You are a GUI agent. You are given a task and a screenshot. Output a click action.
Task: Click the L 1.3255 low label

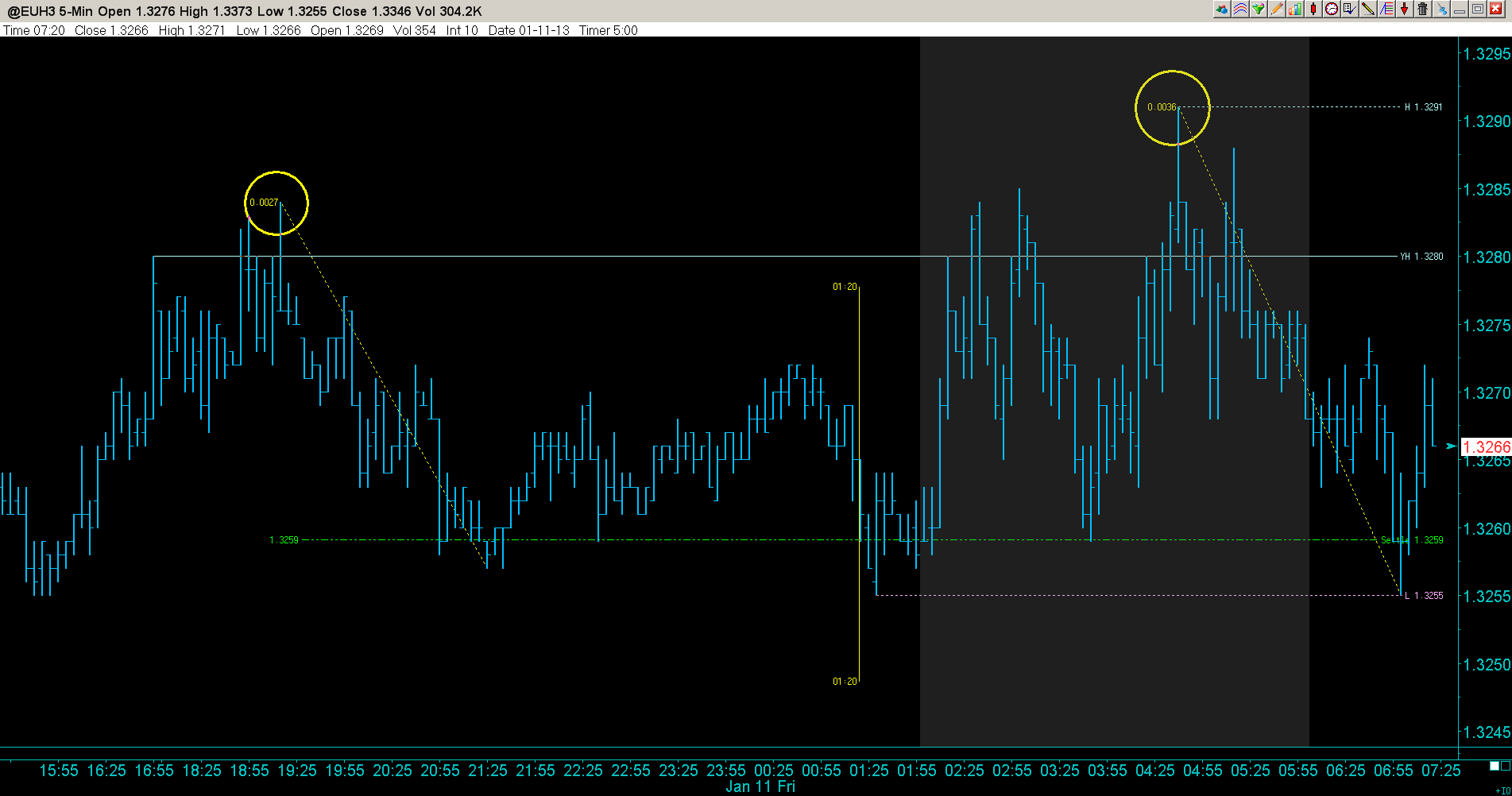1424,596
